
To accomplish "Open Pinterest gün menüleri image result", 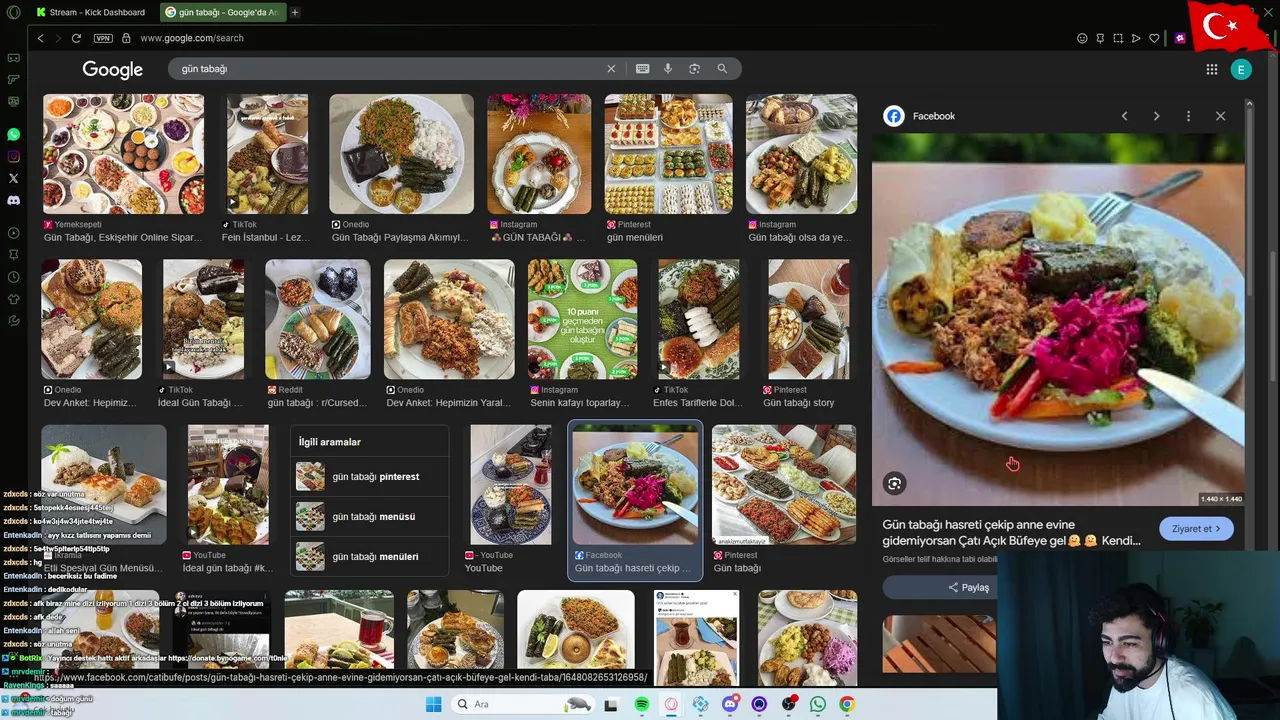I will point(668,154).
